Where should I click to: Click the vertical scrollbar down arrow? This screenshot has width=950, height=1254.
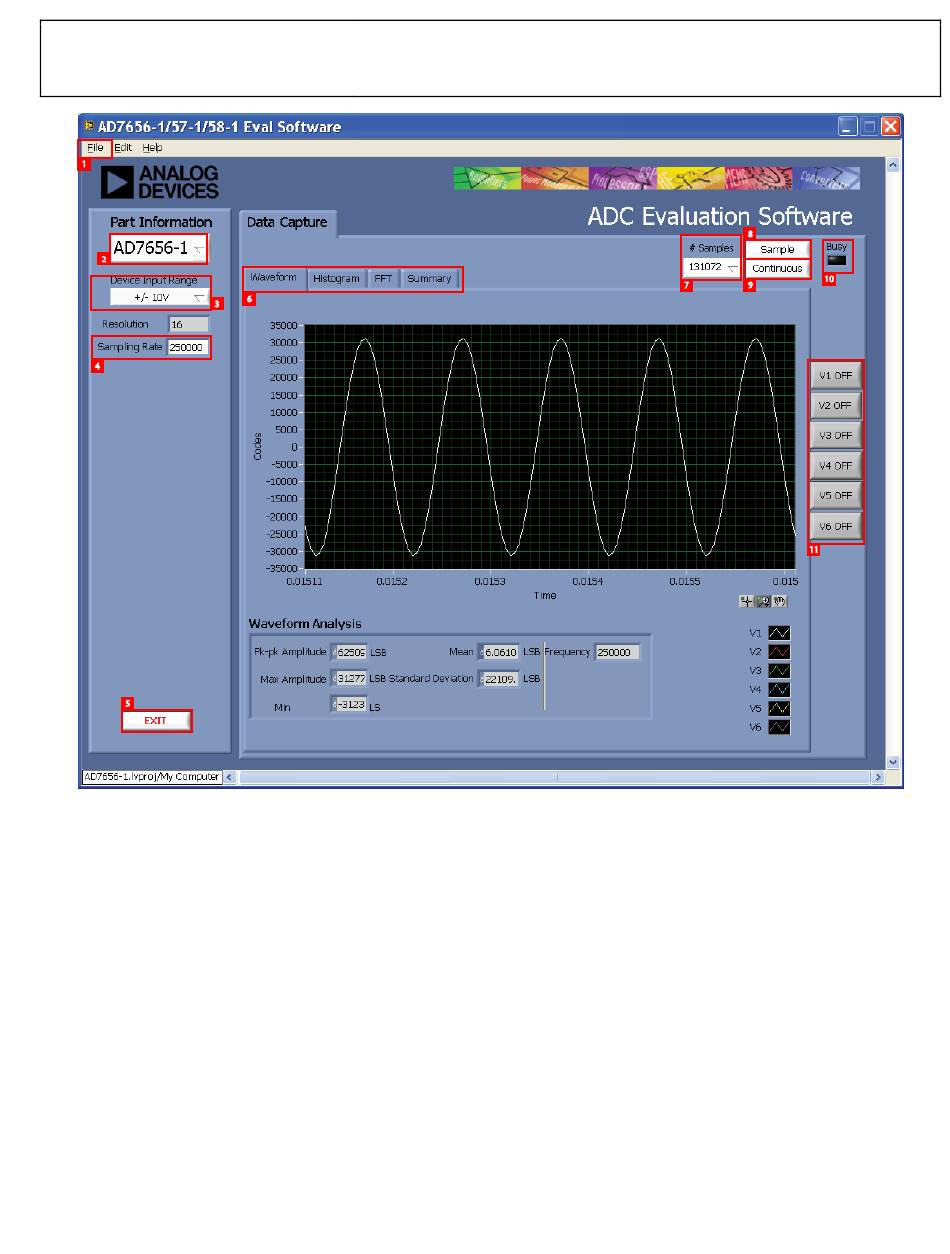892,762
